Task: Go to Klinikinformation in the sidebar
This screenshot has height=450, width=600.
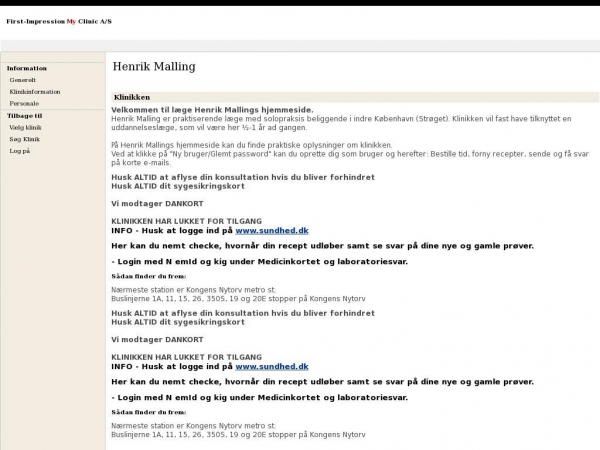Action: [35, 91]
